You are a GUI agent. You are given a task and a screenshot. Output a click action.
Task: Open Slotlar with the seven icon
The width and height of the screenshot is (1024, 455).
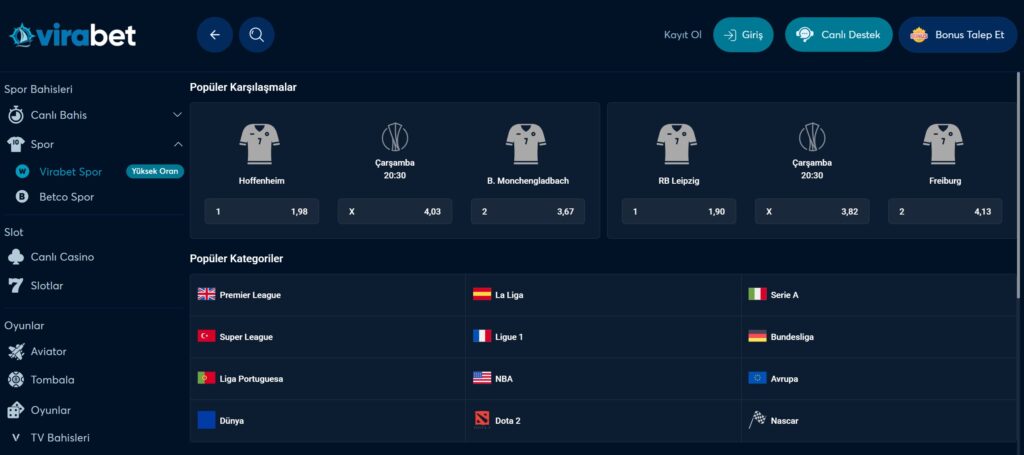(15, 286)
